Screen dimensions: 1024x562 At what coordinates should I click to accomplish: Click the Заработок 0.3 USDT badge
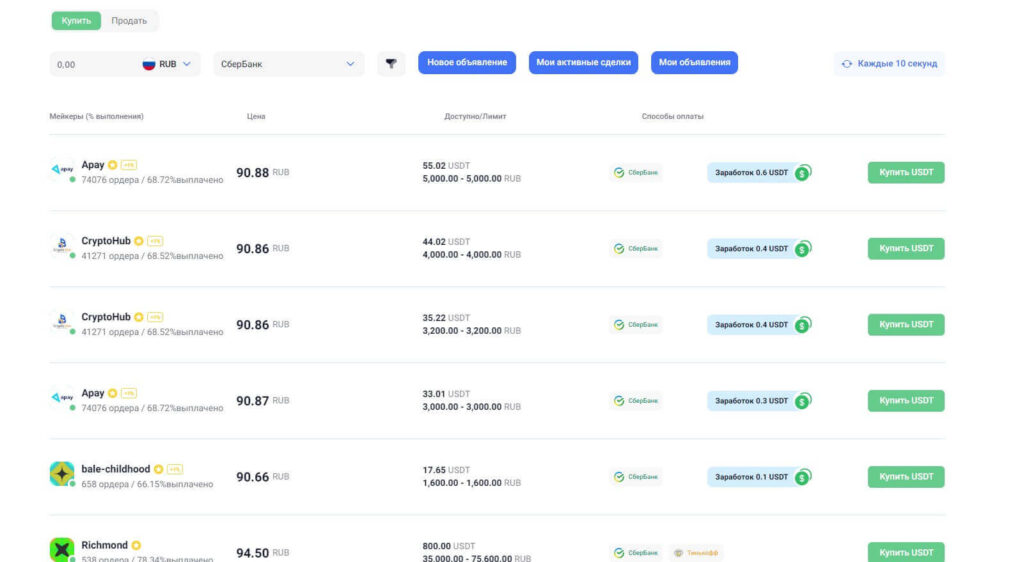(x=760, y=401)
